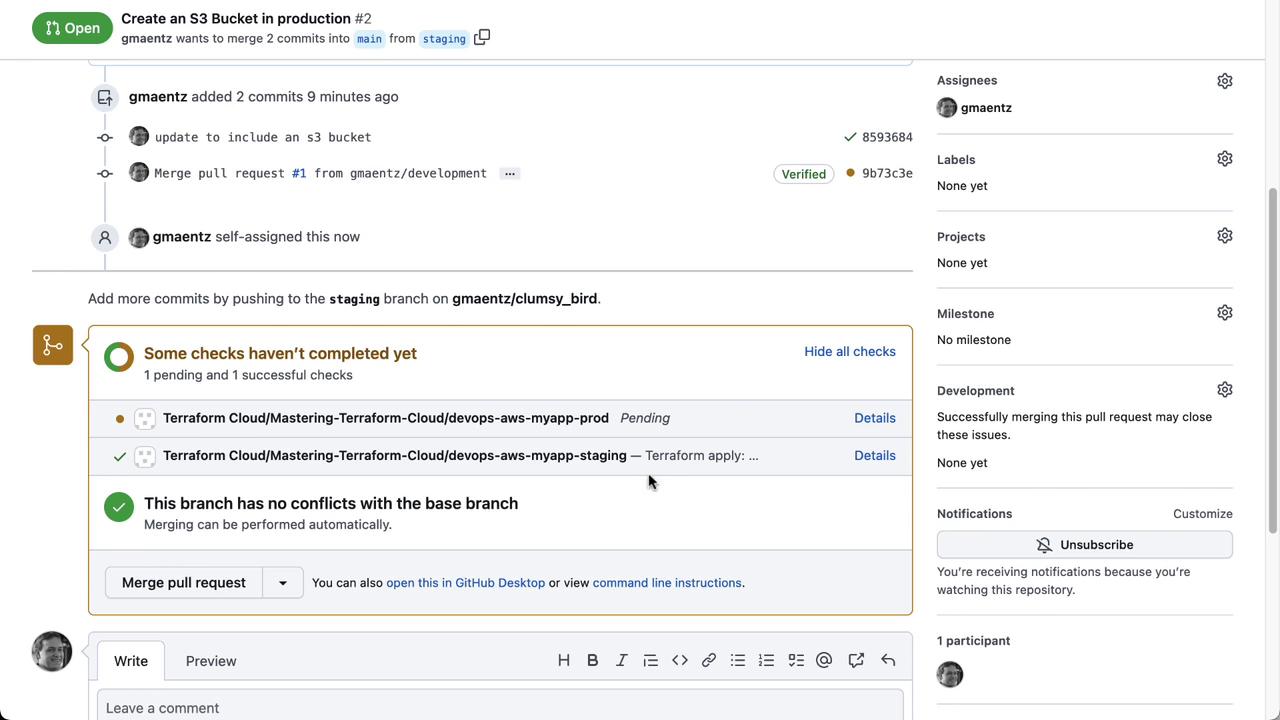
Task: Hide all checks toggle link
Action: point(850,352)
